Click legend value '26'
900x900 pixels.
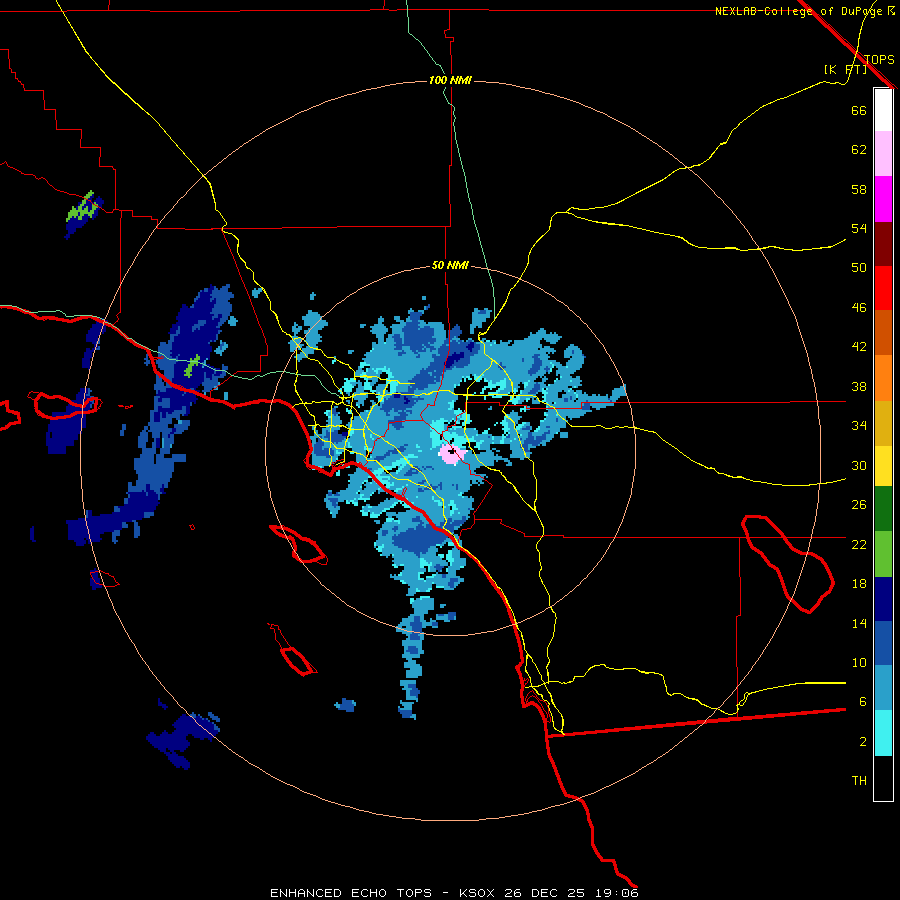(x=859, y=505)
